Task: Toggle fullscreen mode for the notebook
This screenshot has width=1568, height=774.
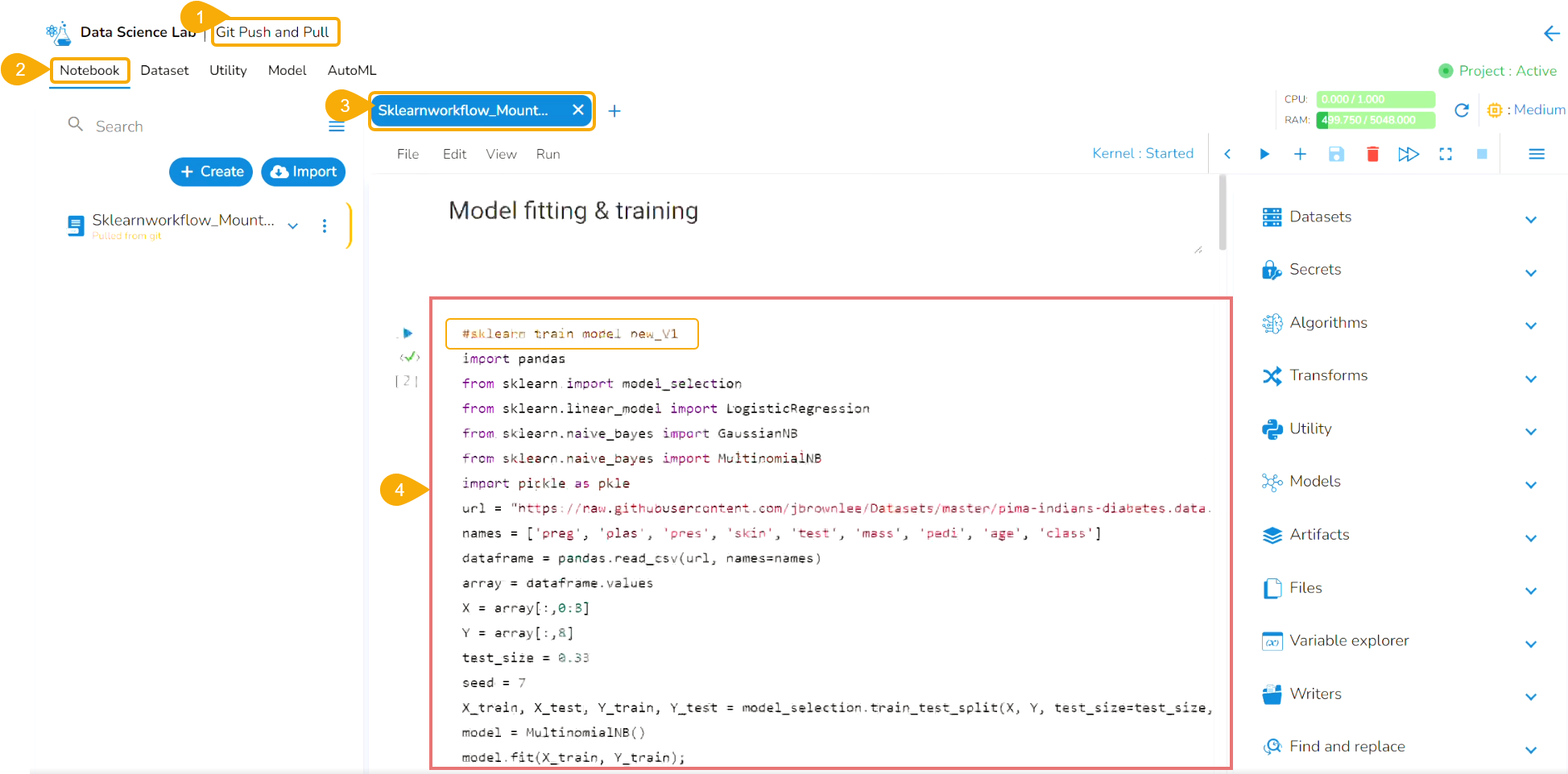Action: [1446, 154]
